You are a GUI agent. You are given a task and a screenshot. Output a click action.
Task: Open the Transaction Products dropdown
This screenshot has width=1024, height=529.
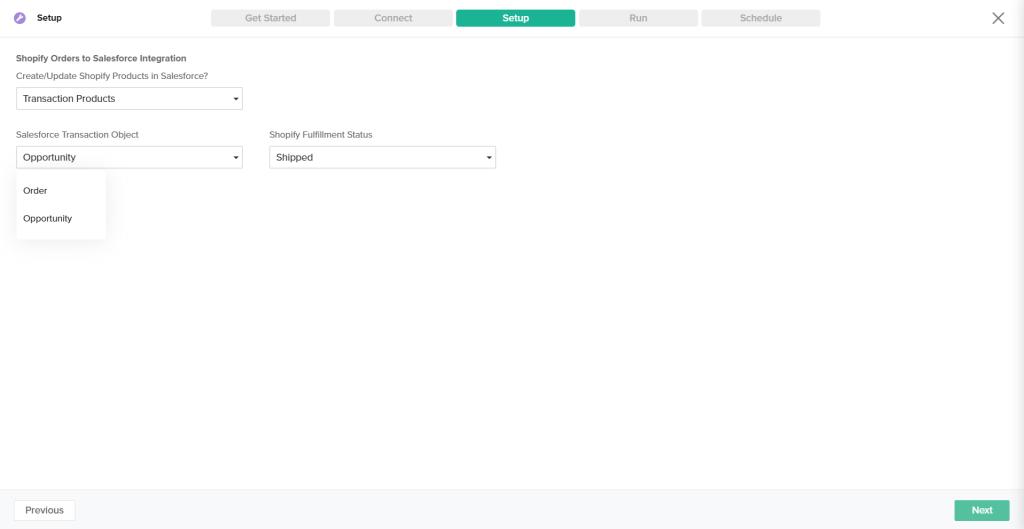129,99
